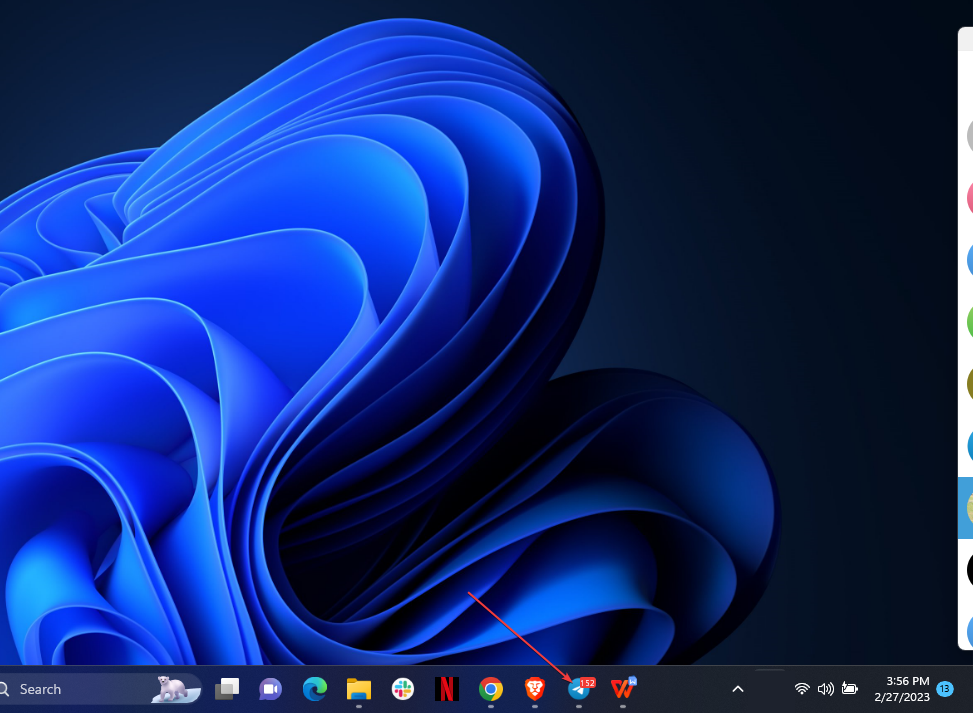Image resolution: width=973 pixels, height=713 pixels.
Task: Open Google Chrome from the taskbar
Action: pyautogui.click(x=490, y=689)
